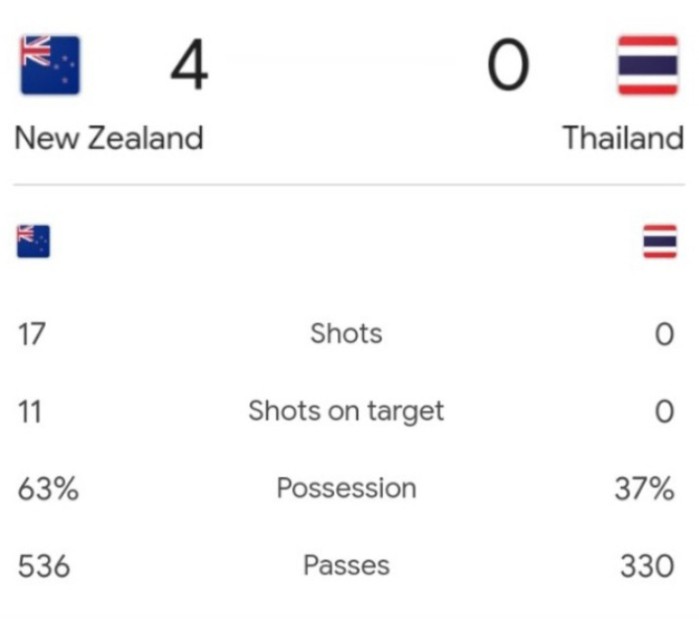The width and height of the screenshot is (699, 626).
Task: Click New Zealand's 536 passes value
Action: click(x=44, y=566)
